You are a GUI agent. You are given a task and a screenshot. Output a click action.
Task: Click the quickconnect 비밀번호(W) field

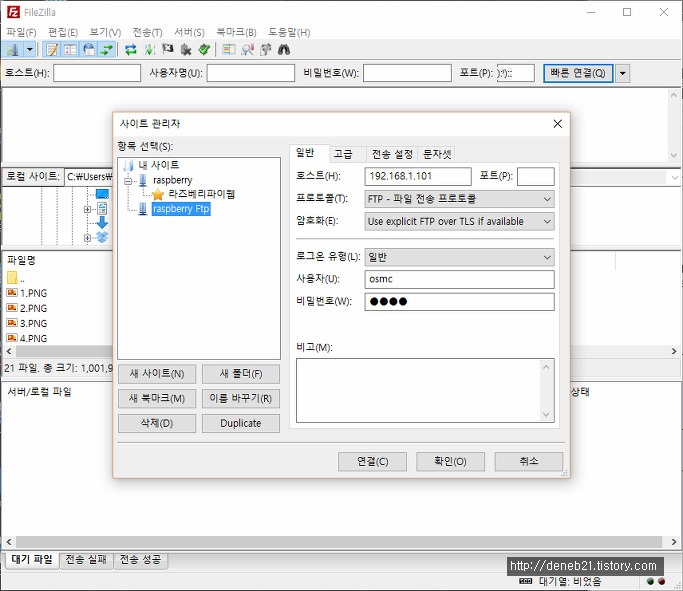pos(407,73)
